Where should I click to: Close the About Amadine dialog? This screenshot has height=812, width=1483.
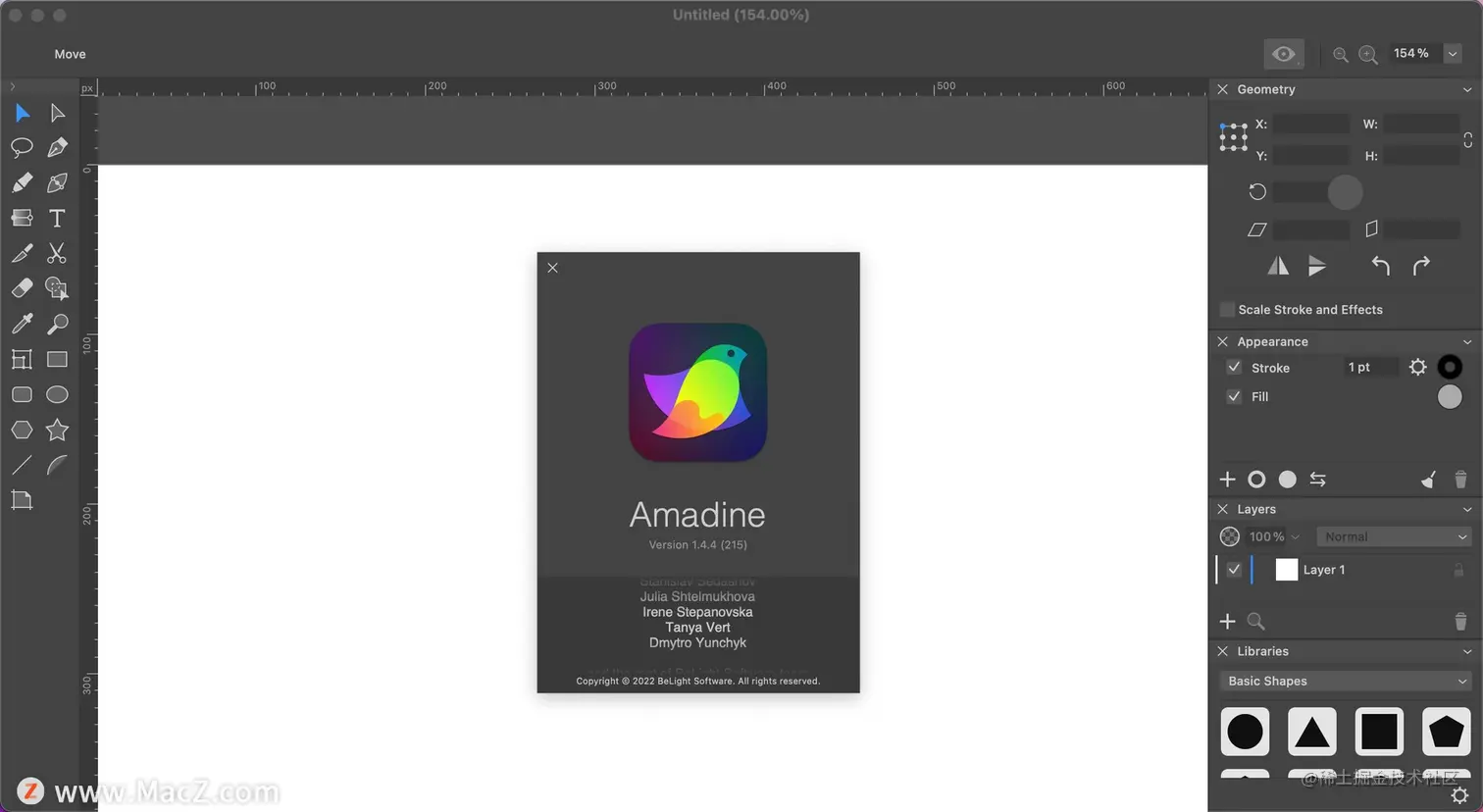pos(552,268)
